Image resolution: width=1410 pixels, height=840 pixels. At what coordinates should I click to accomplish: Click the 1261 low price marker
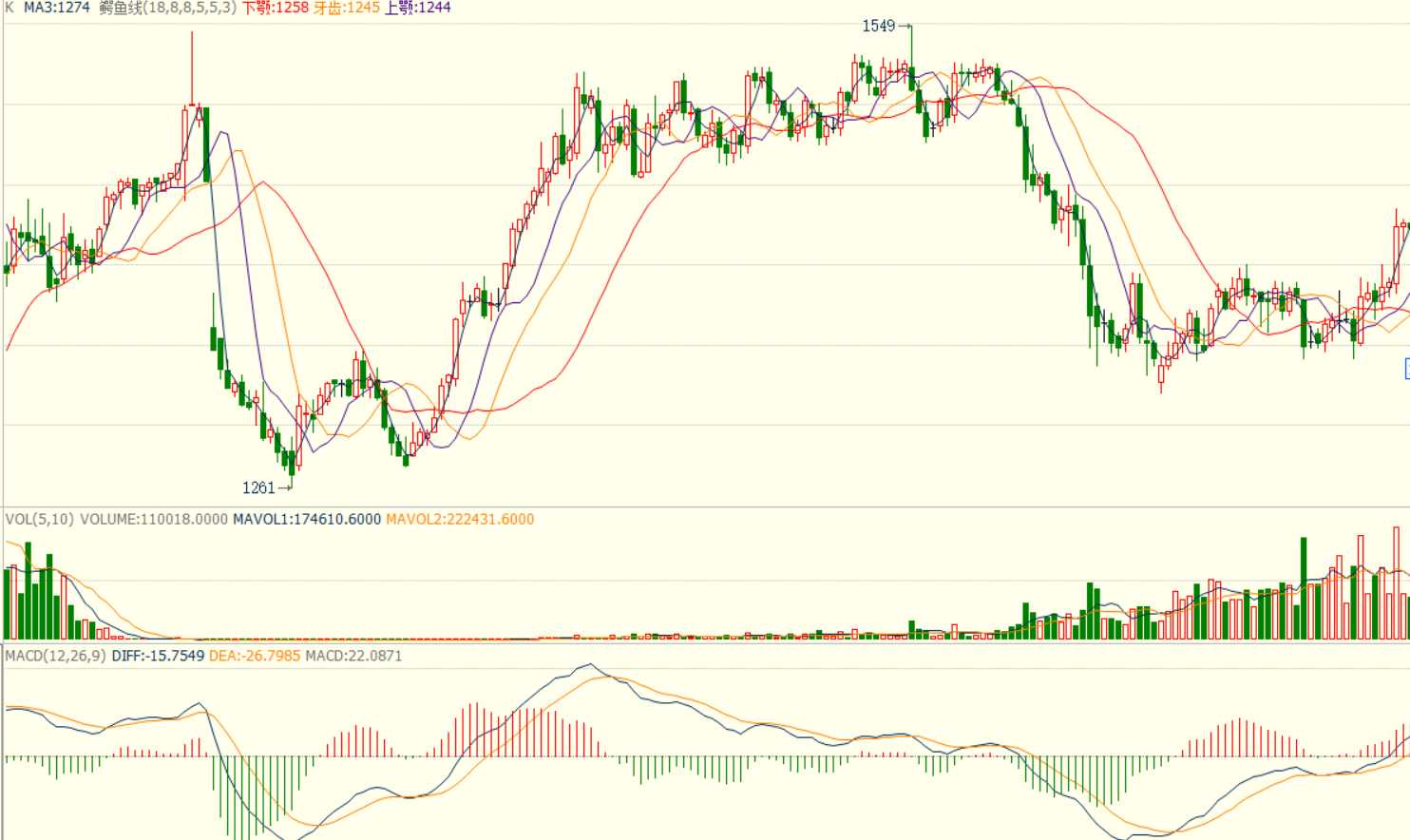258,487
